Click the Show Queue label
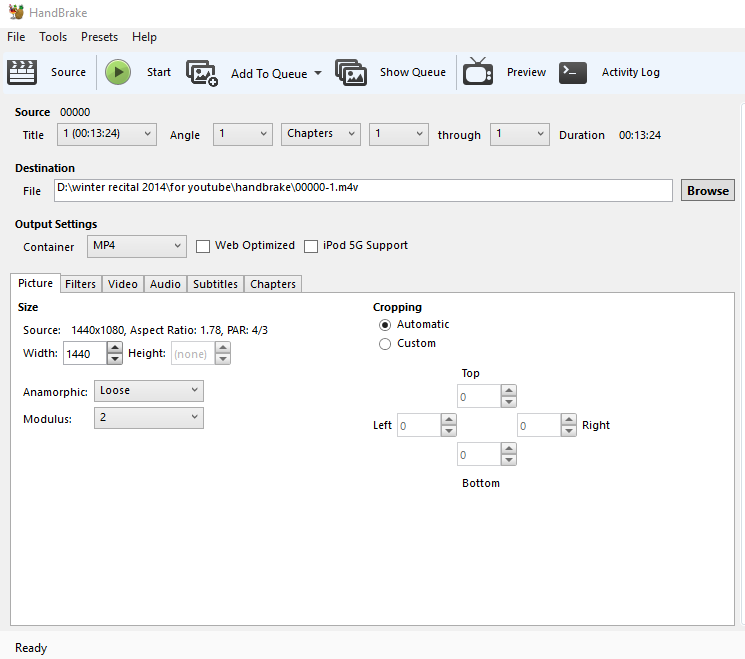745x659 pixels. [413, 72]
